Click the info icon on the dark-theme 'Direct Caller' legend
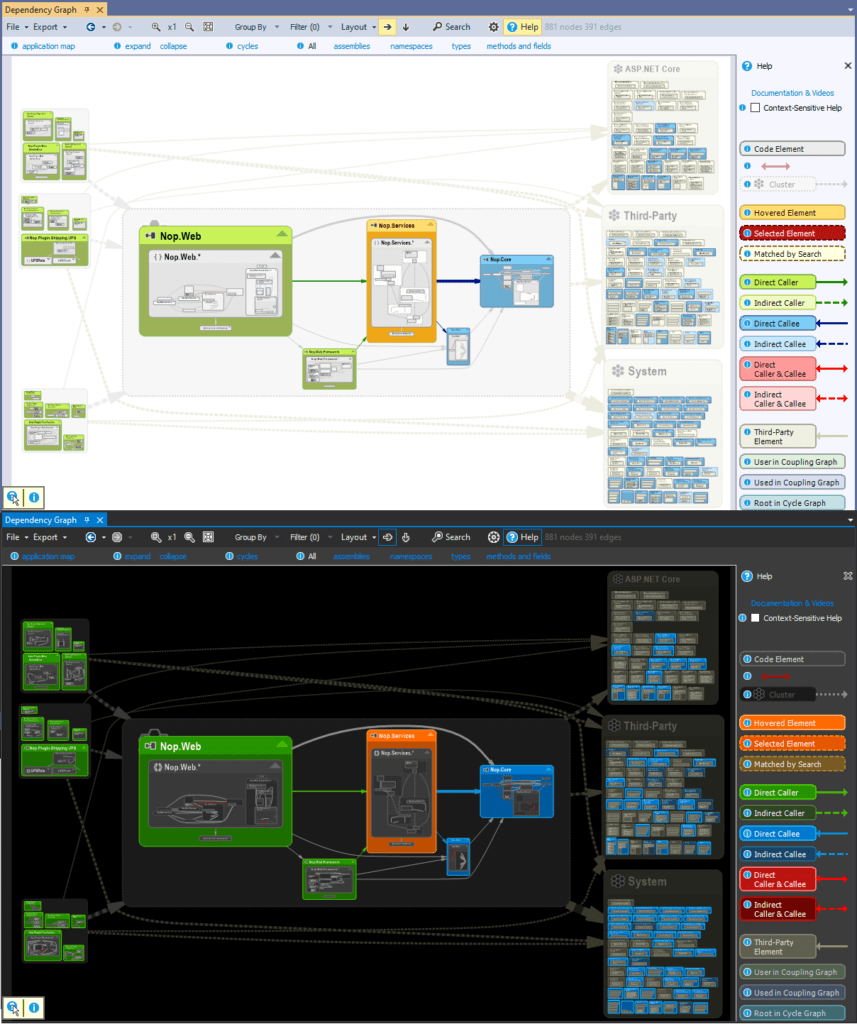Image resolution: width=857 pixels, height=1024 pixels. pos(747,792)
